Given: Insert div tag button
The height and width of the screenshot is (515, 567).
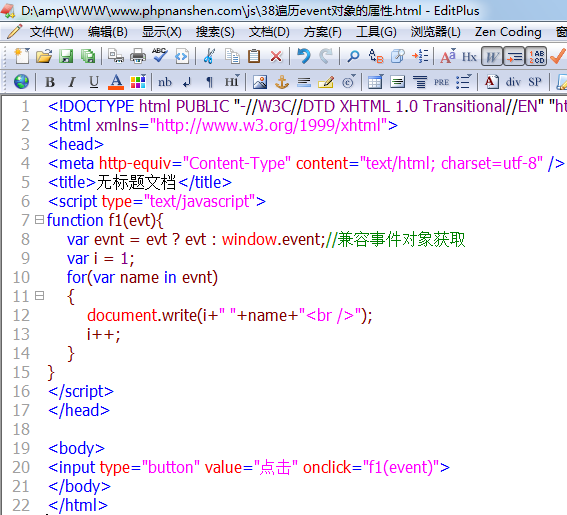Looking at the screenshot, I should (x=513, y=82).
